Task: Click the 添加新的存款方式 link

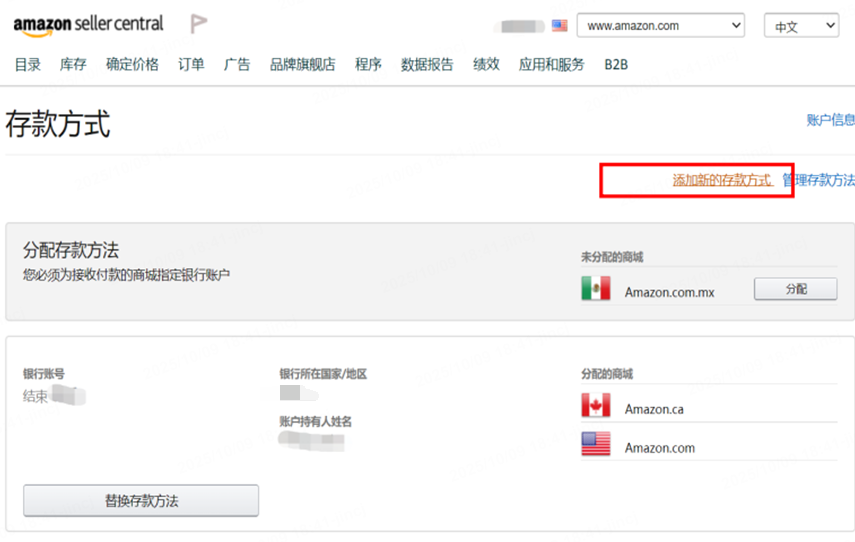Action: (x=722, y=180)
